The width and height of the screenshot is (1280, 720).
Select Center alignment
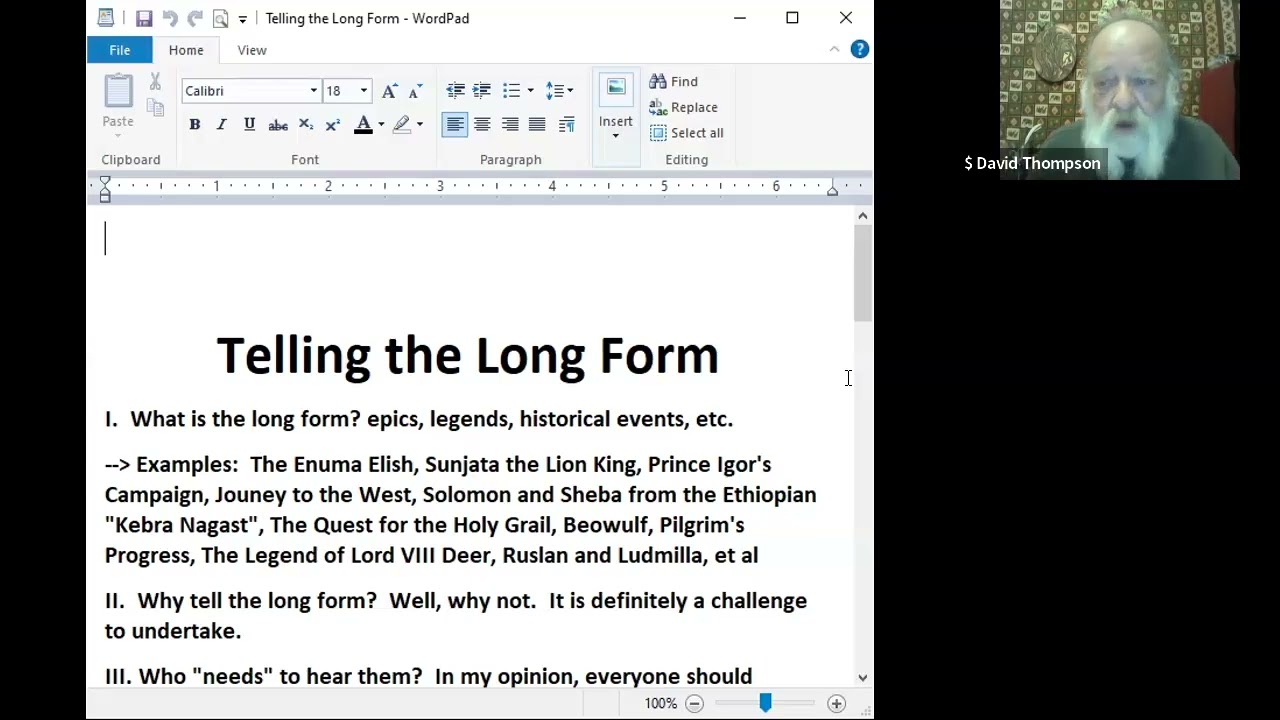[482, 125]
